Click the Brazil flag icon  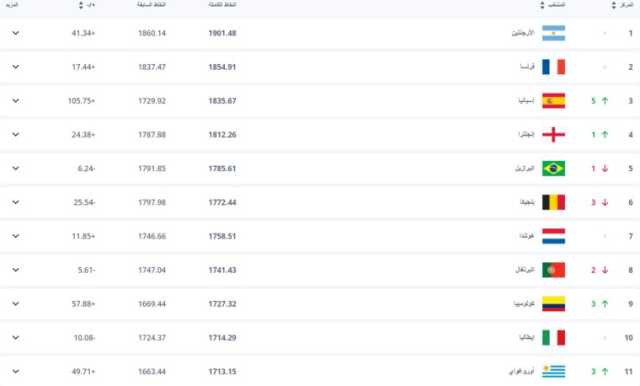[x=553, y=169]
